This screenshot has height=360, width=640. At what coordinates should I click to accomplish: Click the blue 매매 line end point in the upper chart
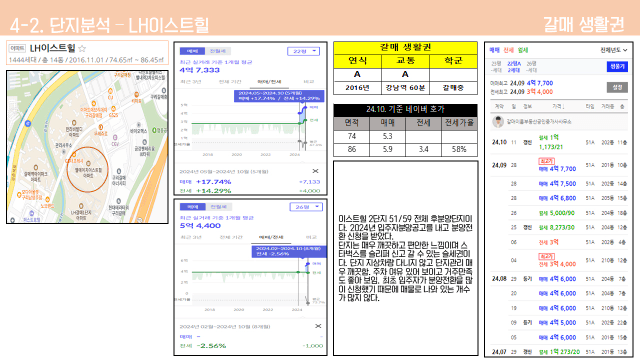(304, 108)
